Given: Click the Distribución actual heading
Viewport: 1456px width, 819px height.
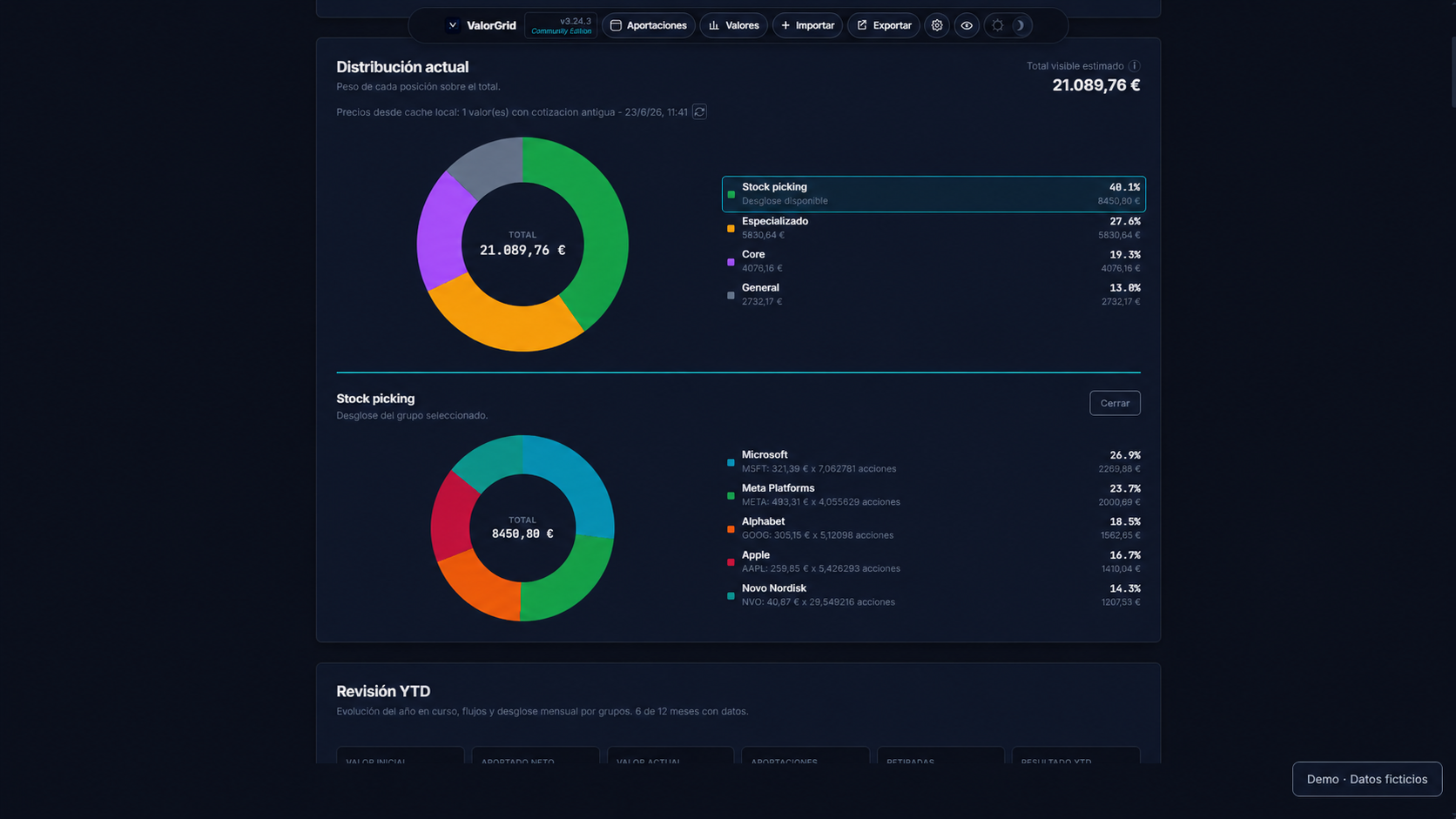Looking at the screenshot, I should (x=402, y=67).
